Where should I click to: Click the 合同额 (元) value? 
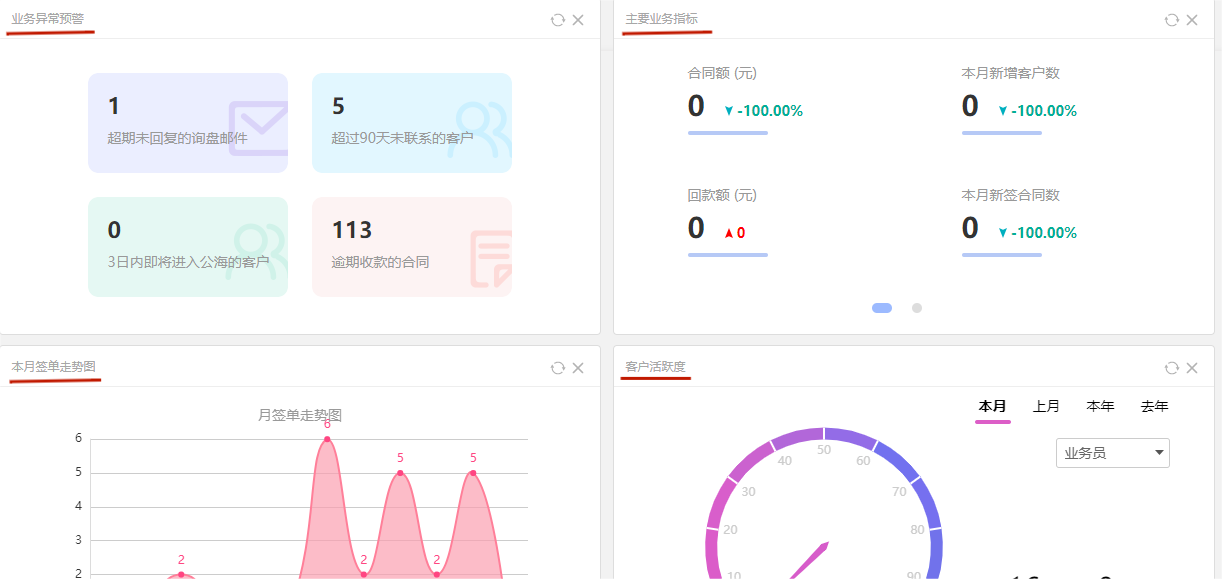(696, 106)
